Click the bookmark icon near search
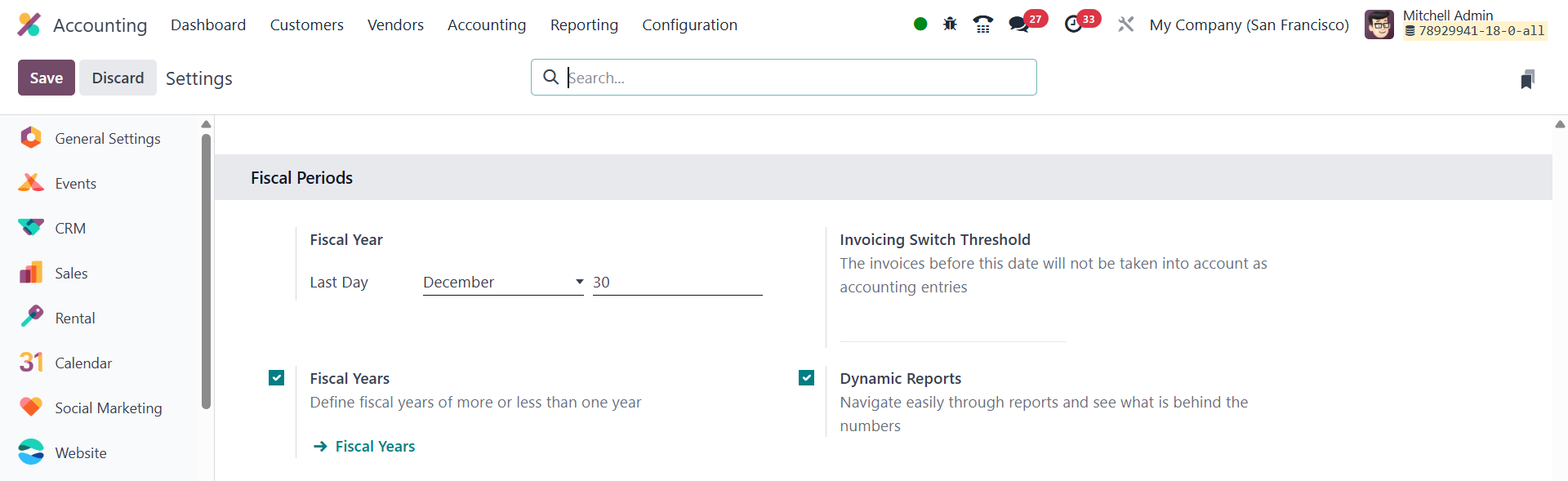The image size is (1568, 481). [1527, 79]
